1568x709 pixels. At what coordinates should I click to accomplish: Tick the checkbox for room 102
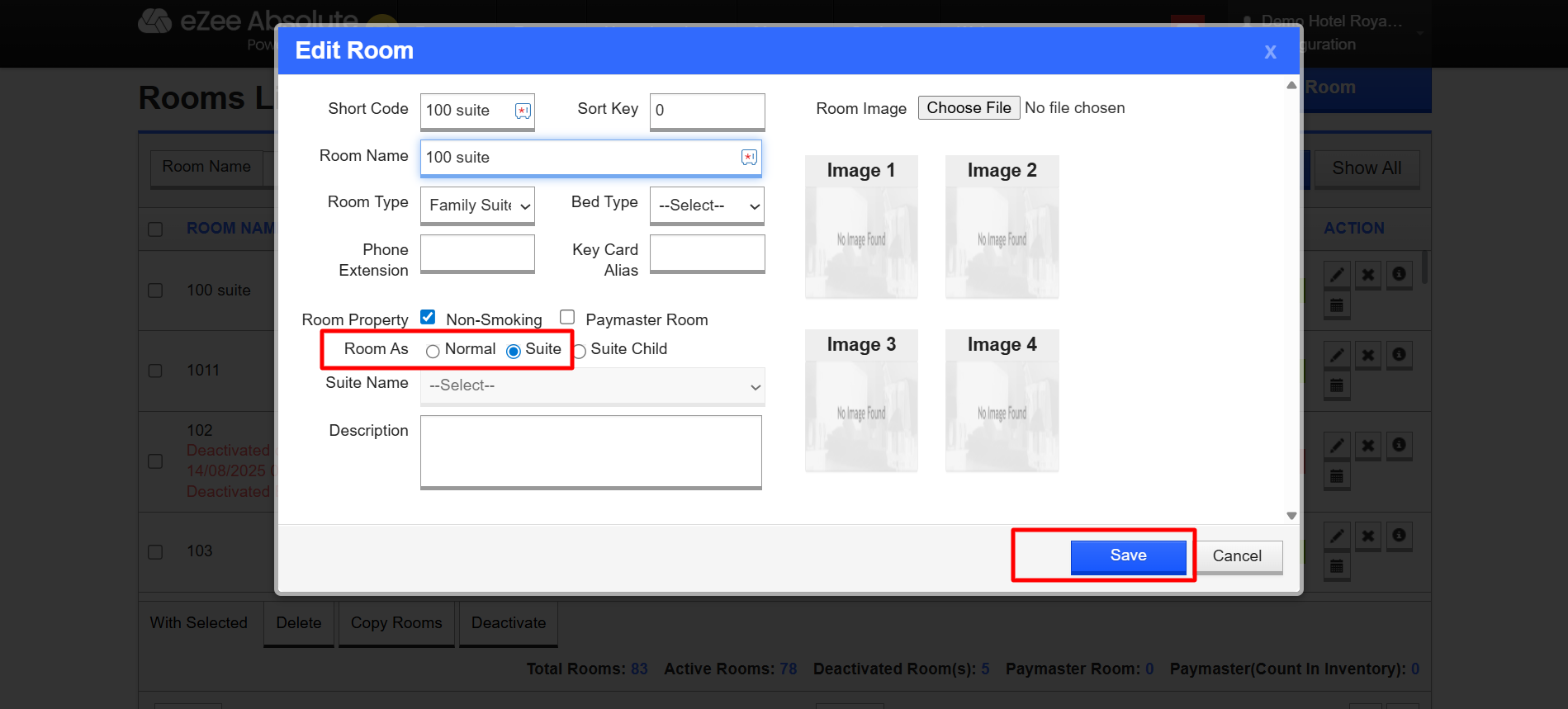[155, 461]
